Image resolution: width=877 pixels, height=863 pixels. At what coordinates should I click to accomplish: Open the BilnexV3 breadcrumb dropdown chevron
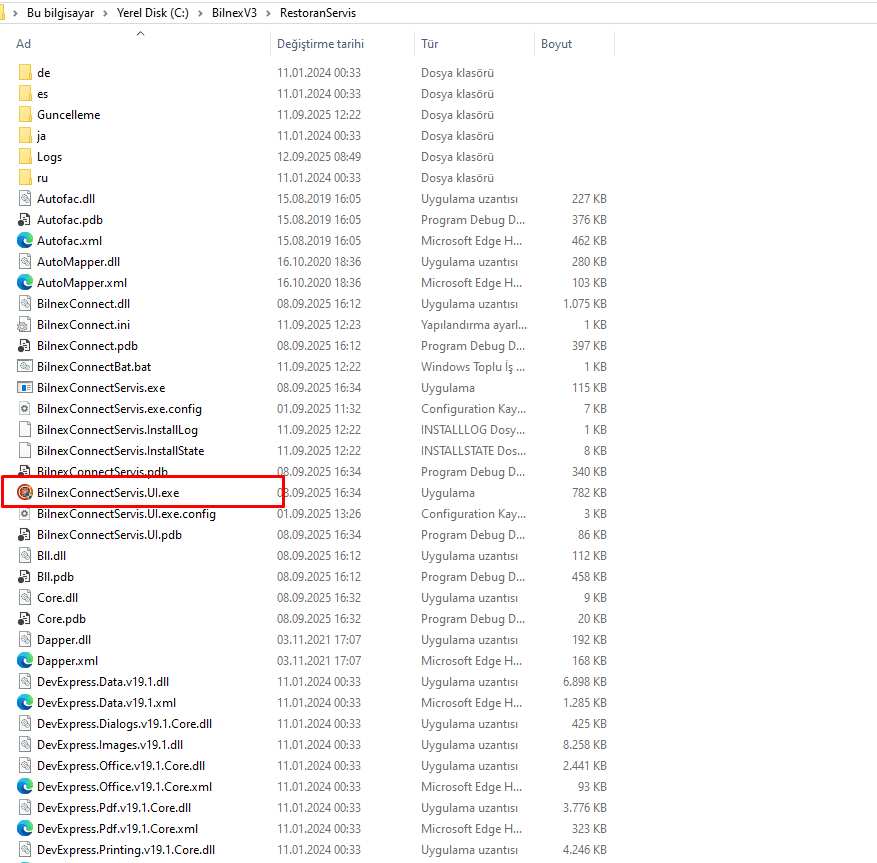pos(270,13)
